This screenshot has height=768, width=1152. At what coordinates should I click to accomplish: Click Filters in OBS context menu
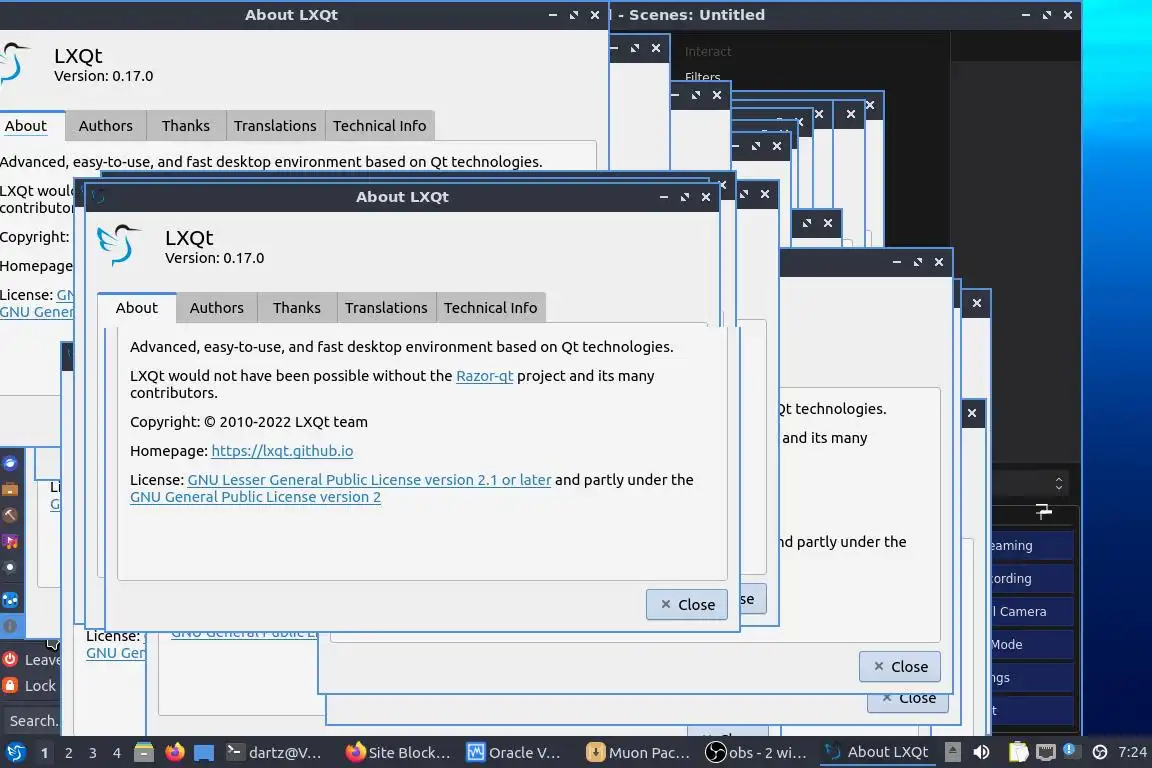702,76
